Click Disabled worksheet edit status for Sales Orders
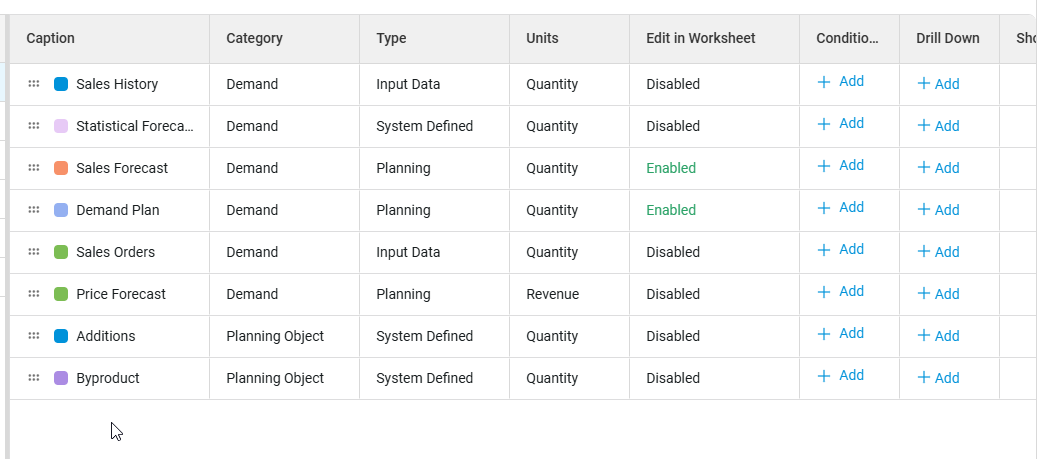The height and width of the screenshot is (459, 1043). (x=673, y=252)
